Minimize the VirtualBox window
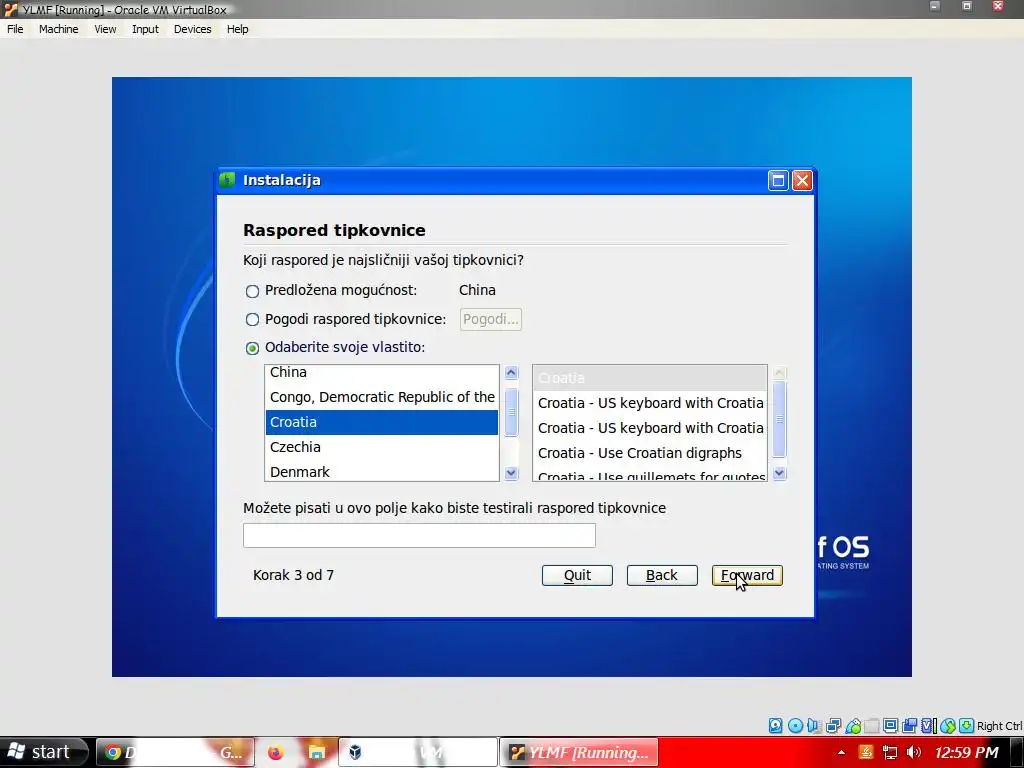Screen dimensions: 1024x768 coord(935,7)
